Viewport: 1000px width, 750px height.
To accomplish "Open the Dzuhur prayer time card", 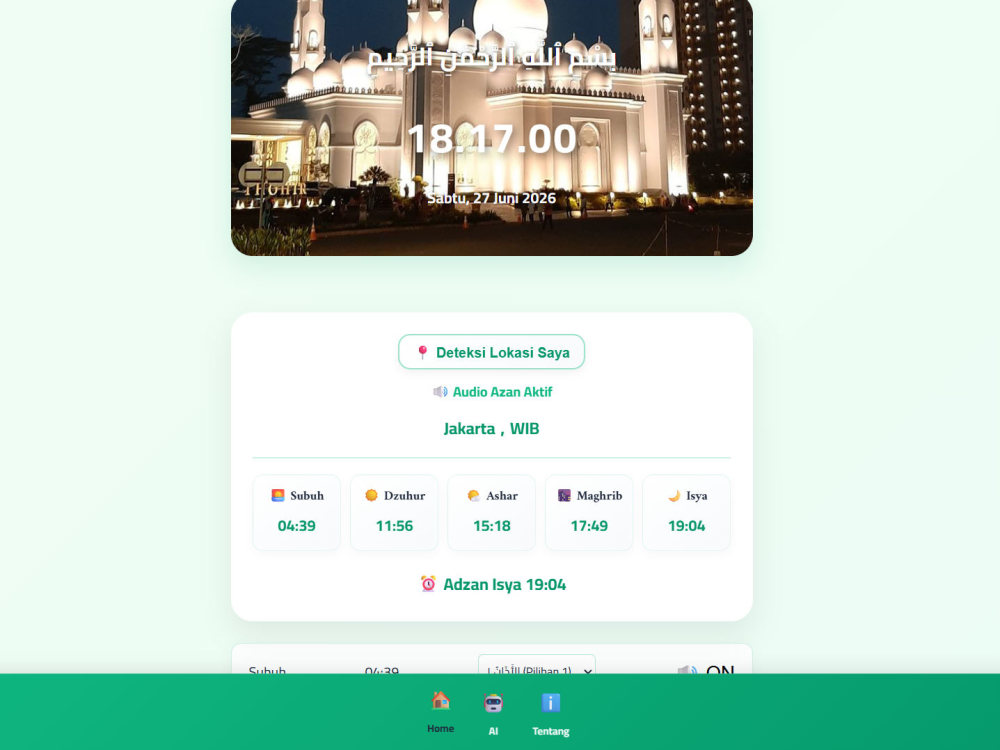I will tap(394, 512).
